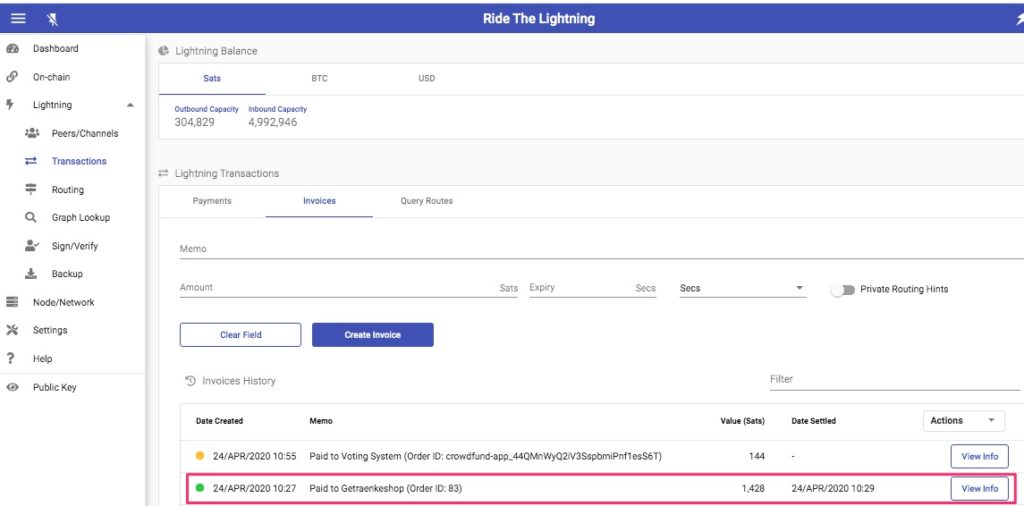Open the Secs expiry unit dropdown
This screenshot has width=1024, height=506.
pos(743,288)
